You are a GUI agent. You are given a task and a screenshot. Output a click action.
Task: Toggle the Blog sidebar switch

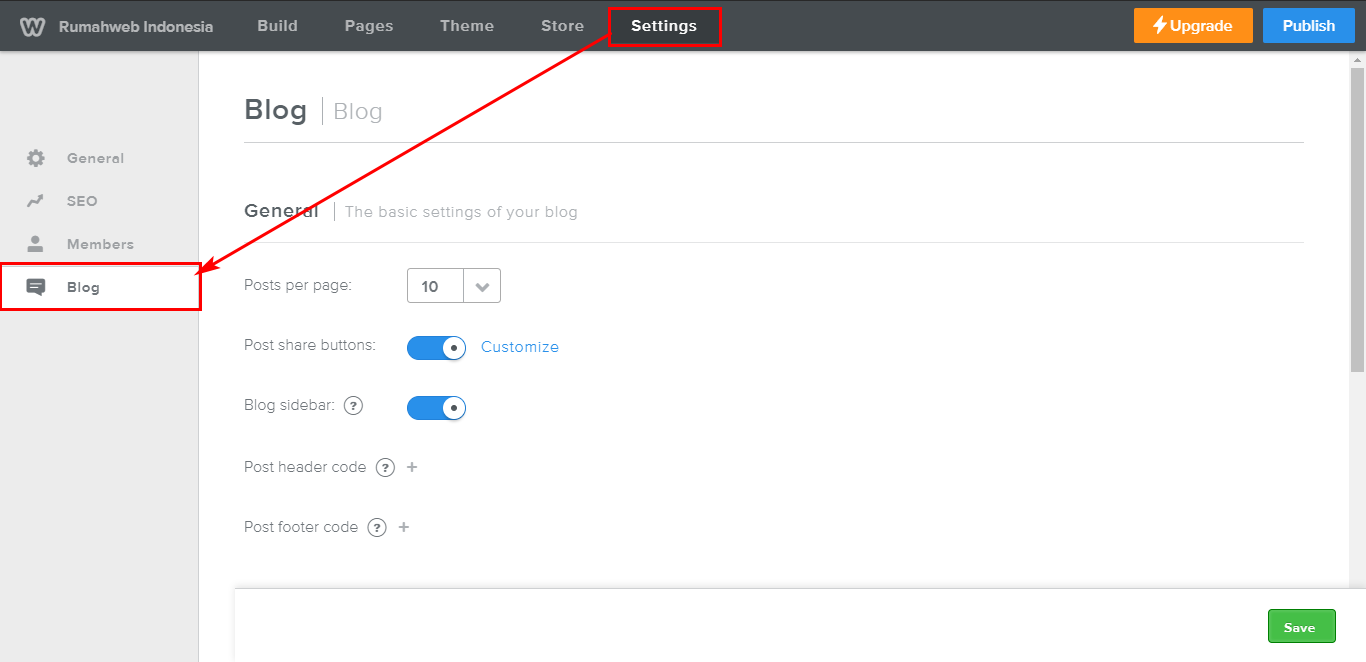(437, 408)
